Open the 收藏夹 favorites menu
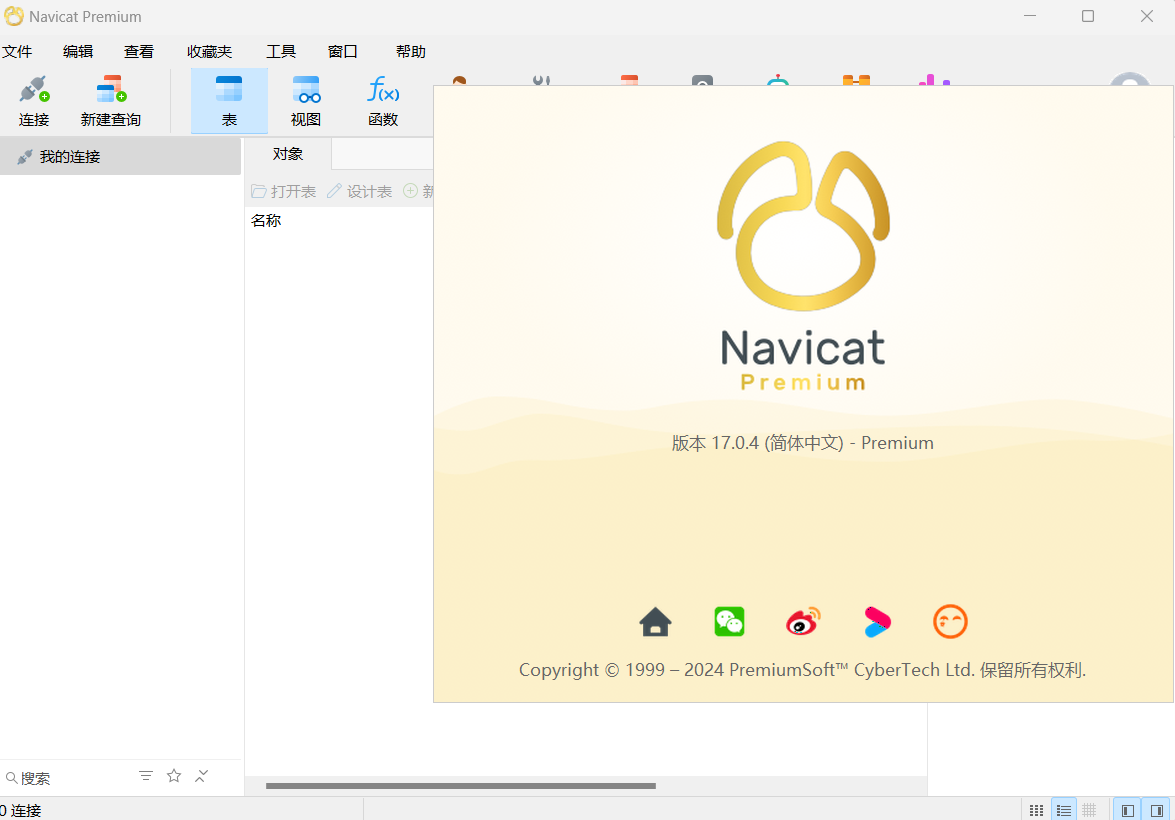Image resolution: width=1175 pixels, height=820 pixels. (x=210, y=52)
